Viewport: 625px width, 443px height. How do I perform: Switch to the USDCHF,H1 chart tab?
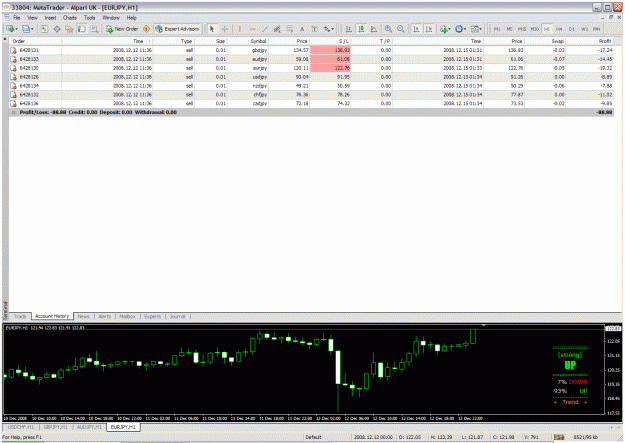point(21,427)
